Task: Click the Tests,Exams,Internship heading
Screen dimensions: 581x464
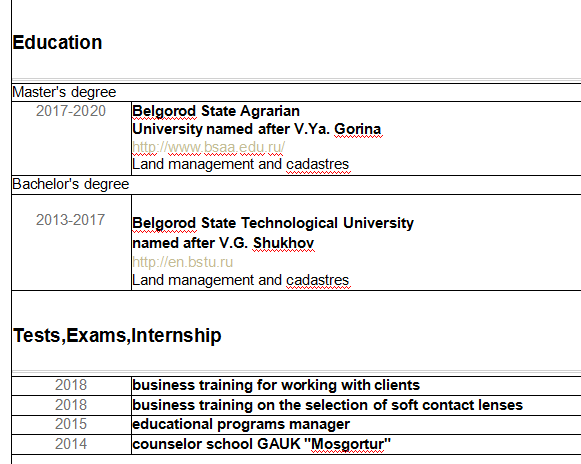Action: [x=117, y=335]
